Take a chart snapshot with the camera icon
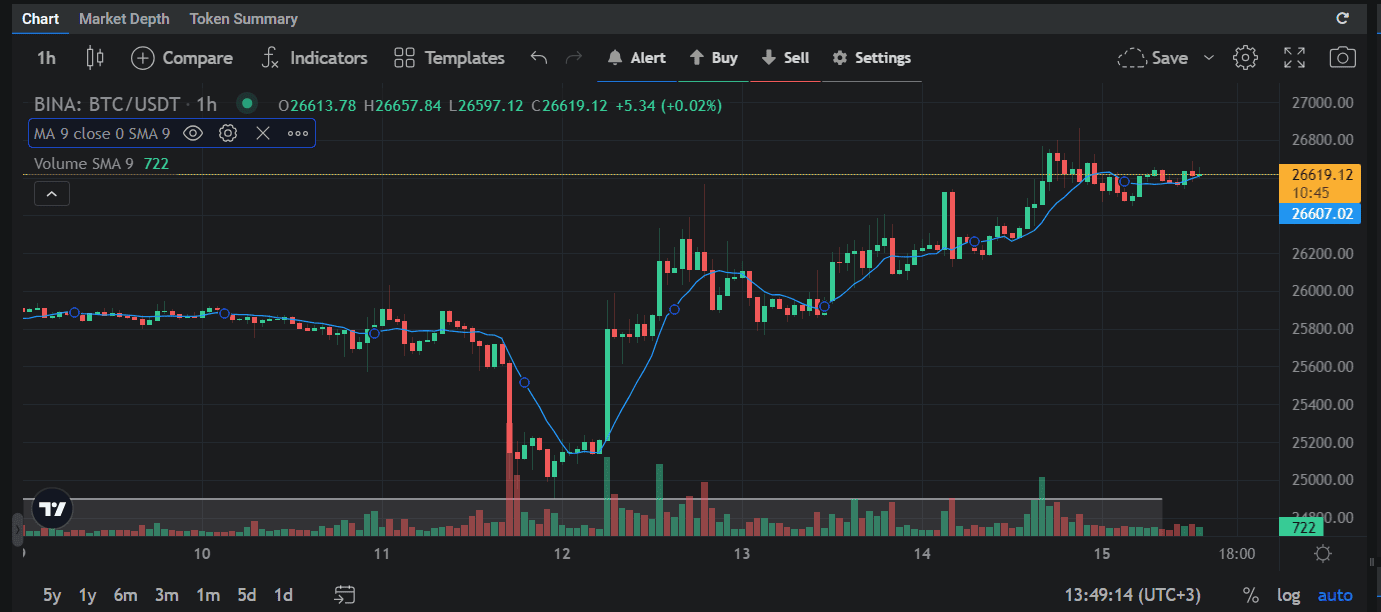 tap(1341, 58)
